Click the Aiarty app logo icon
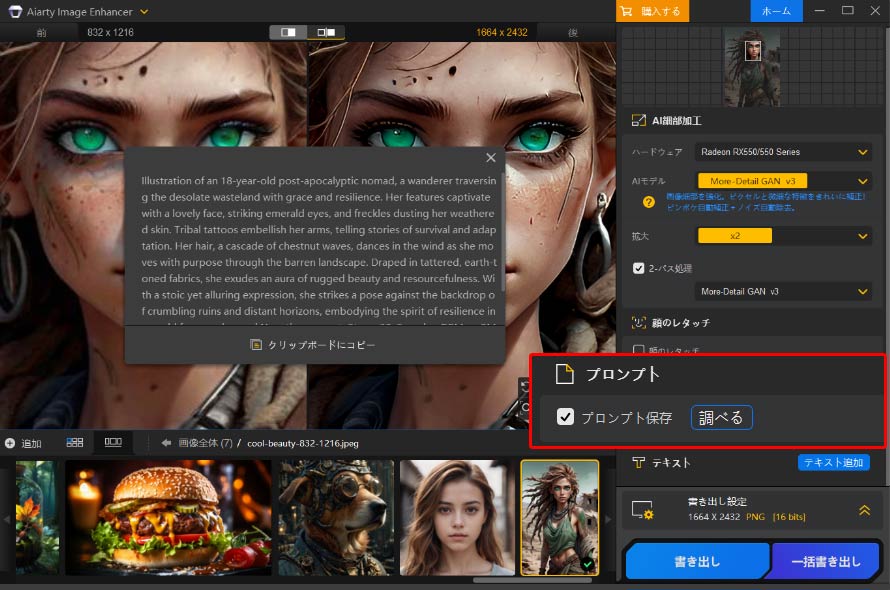This screenshot has width=890, height=590. coord(15,11)
